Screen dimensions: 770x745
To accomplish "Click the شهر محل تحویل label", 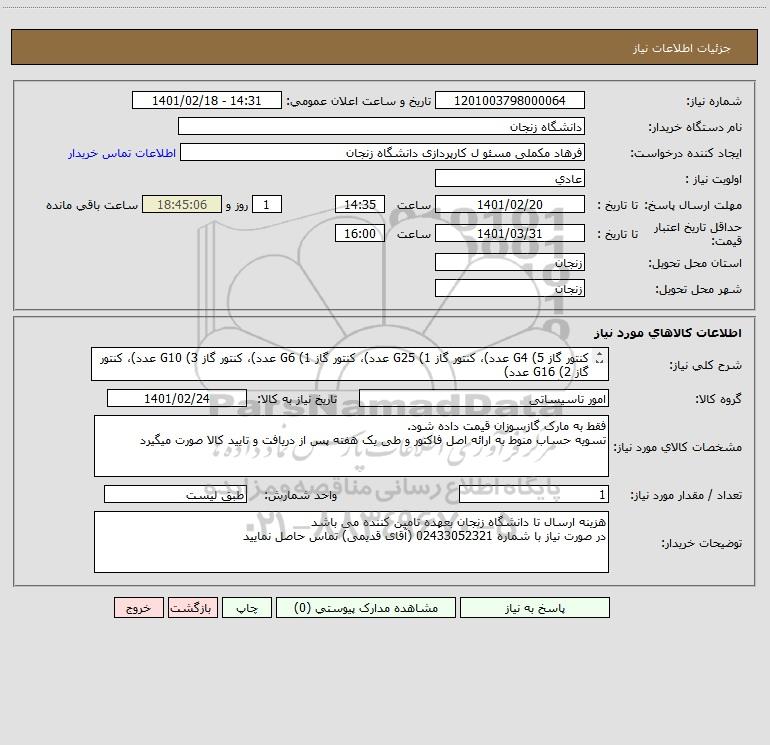I will pyautogui.click(x=698, y=290).
